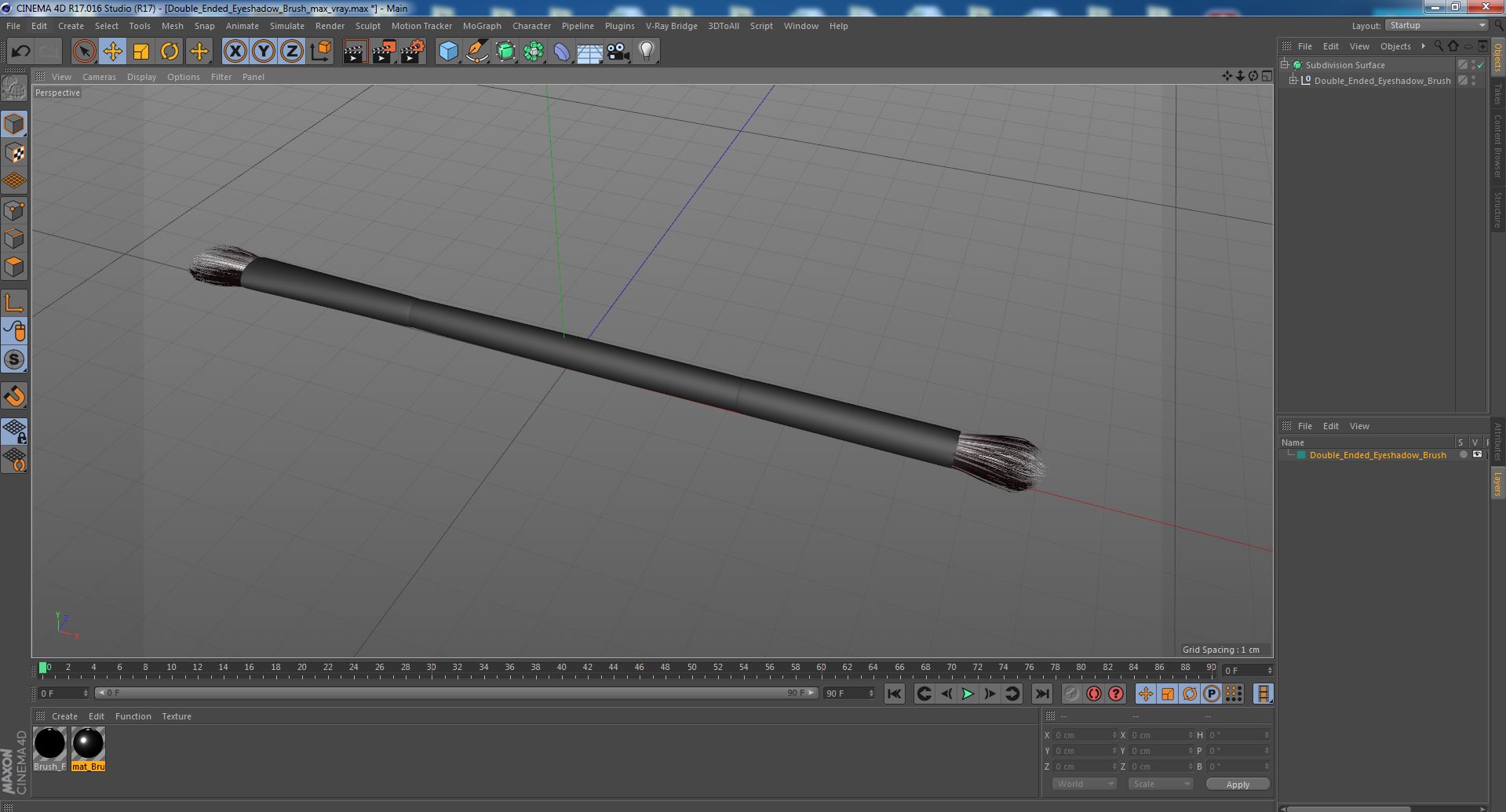Apply the coordinate values
Image resolution: width=1506 pixels, height=812 pixels.
coord(1238,785)
